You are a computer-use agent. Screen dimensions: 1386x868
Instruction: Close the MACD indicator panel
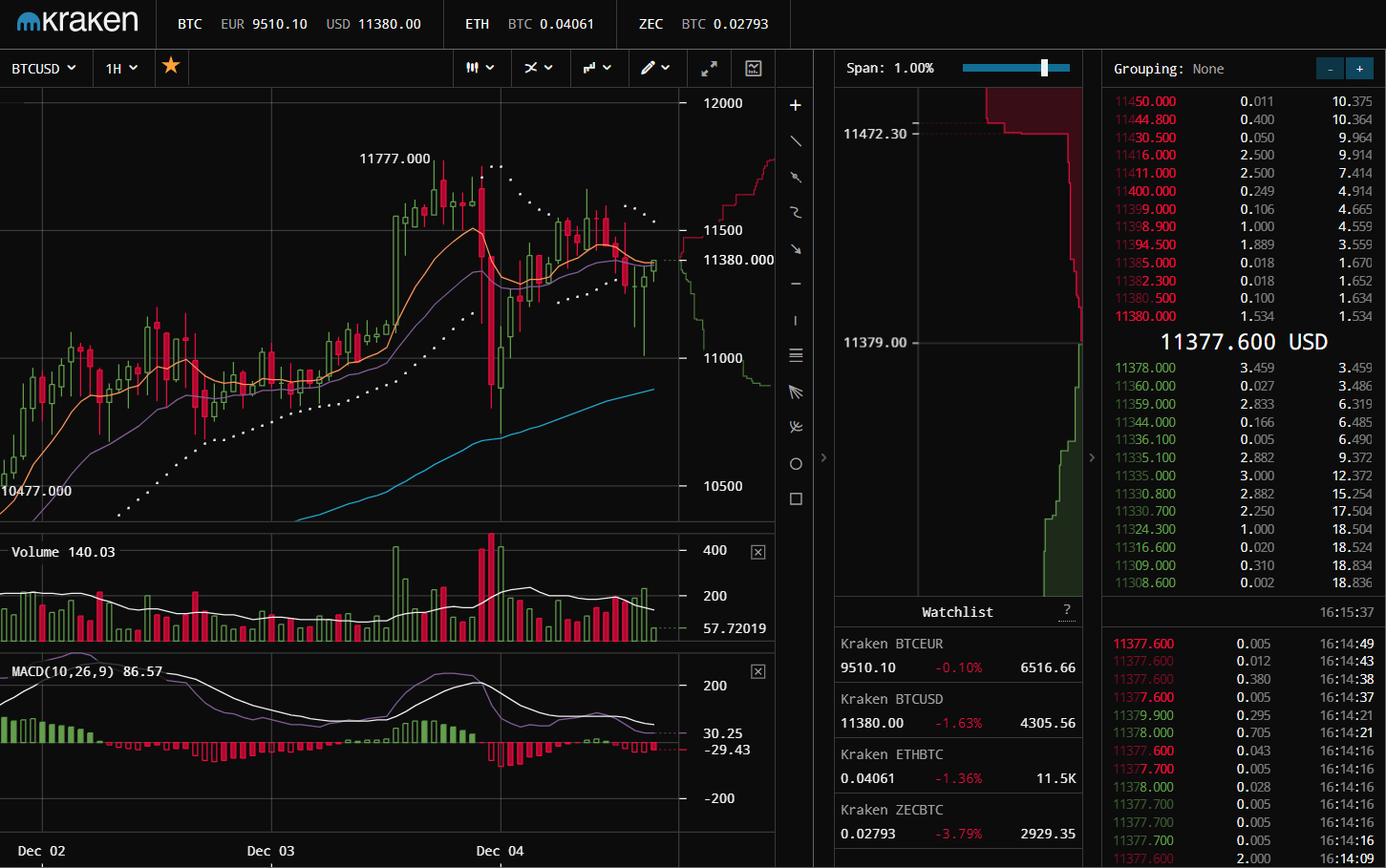coord(757,671)
